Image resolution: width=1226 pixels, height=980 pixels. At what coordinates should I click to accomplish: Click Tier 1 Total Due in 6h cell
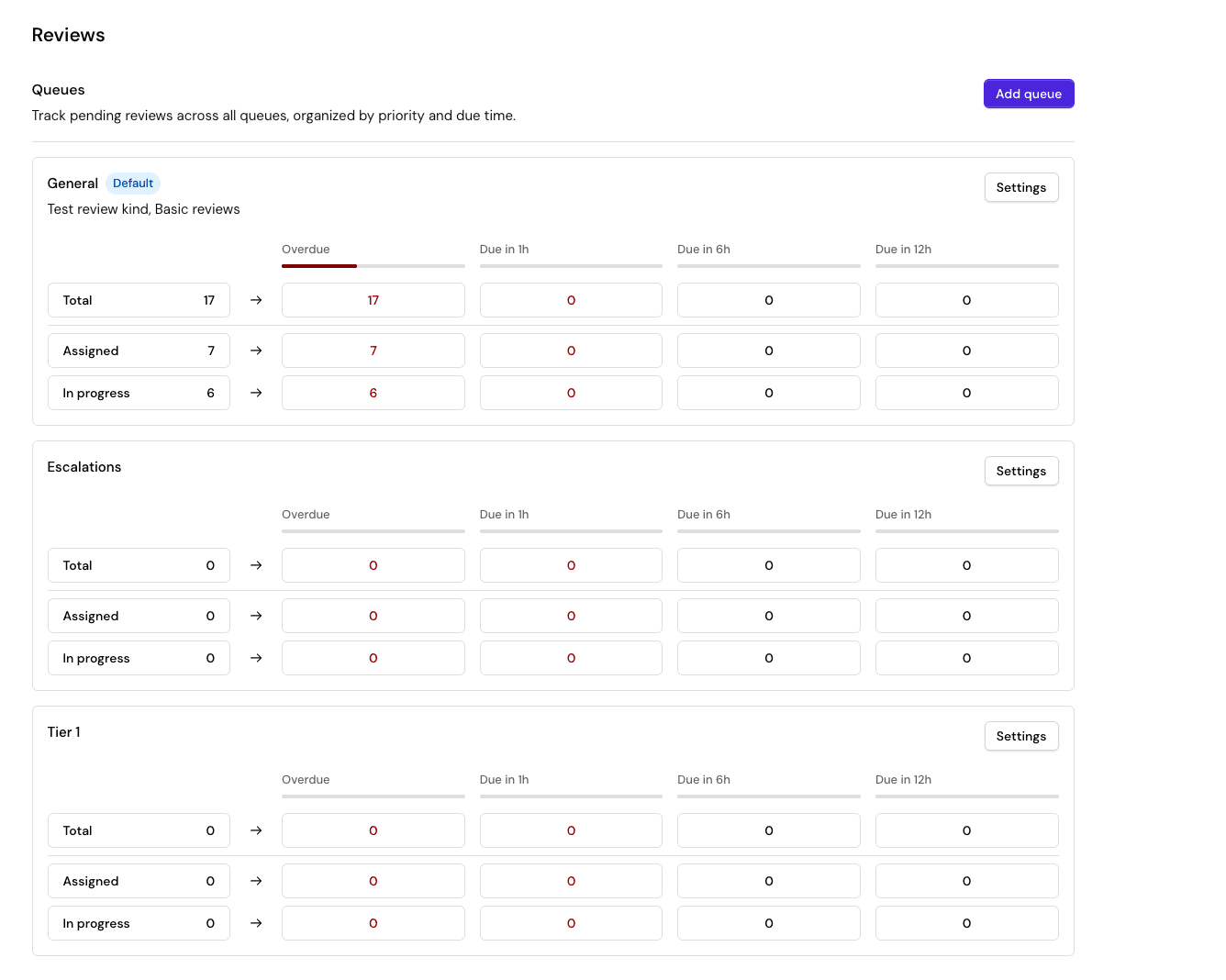pyautogui.click(x=769, y=830)
